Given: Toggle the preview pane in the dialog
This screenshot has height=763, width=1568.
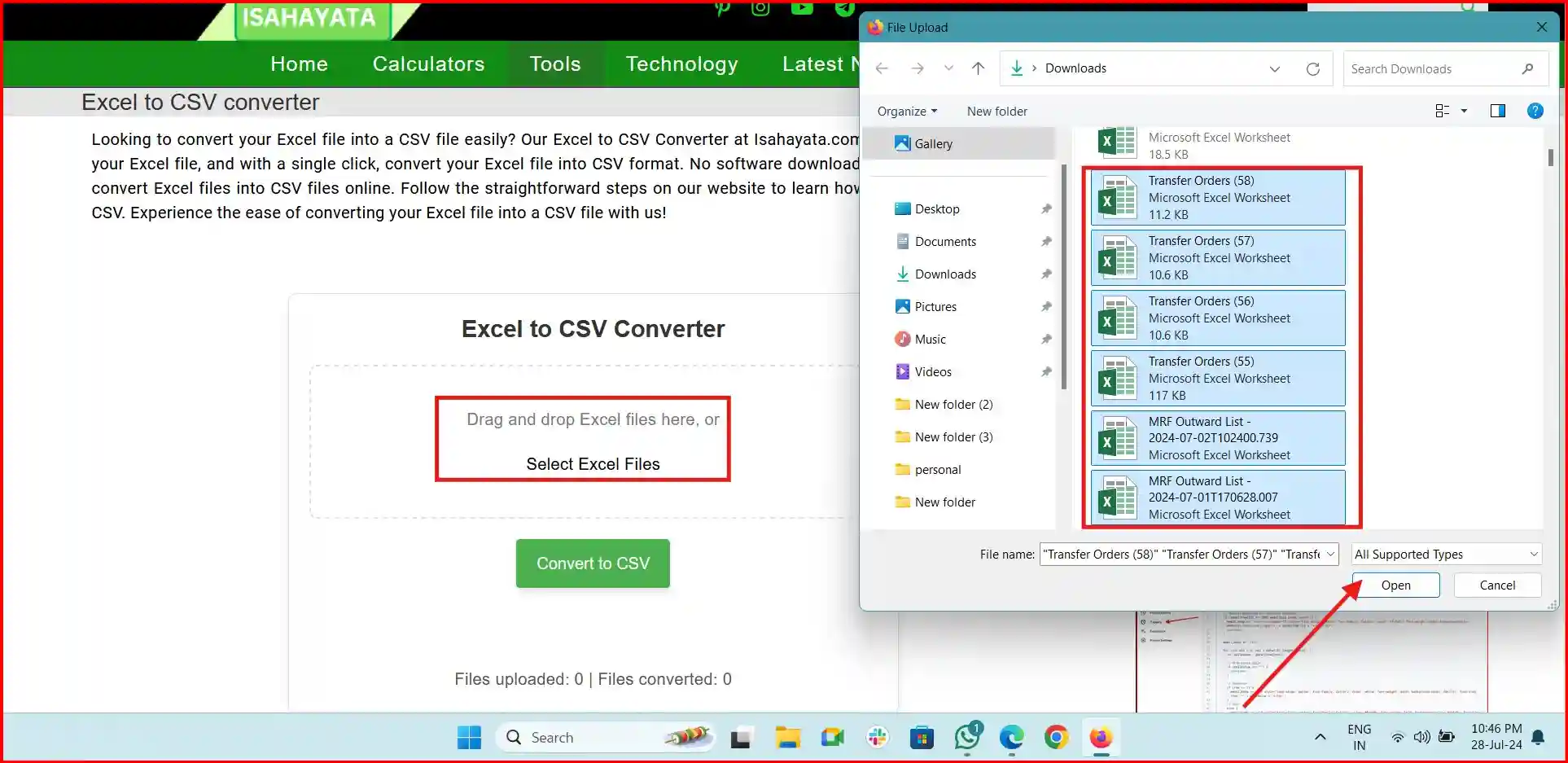Looking at the screenshot, I should pyautogui.click(x=1497, y=111).
